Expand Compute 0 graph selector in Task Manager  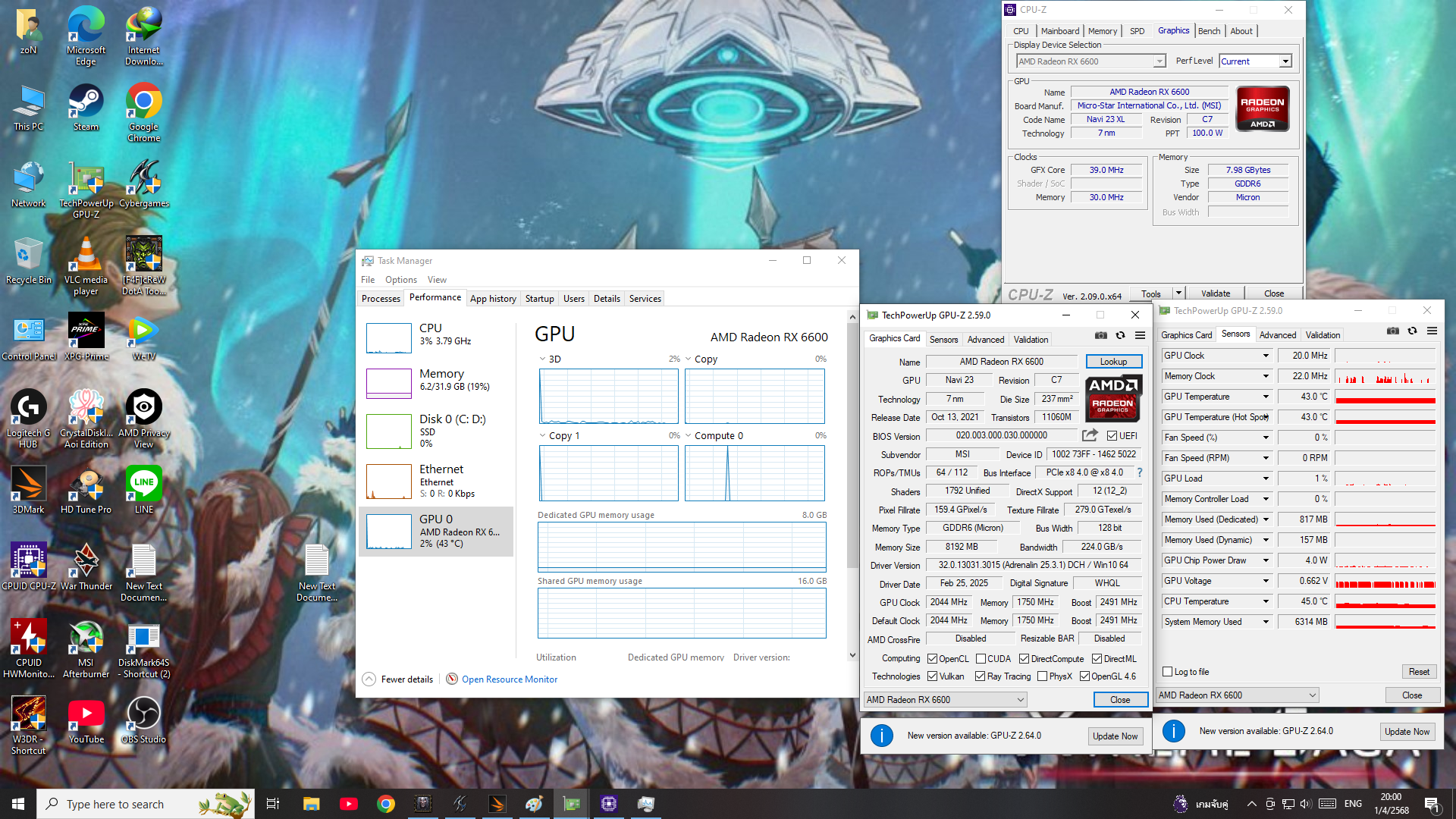click(x=689, y=436)
